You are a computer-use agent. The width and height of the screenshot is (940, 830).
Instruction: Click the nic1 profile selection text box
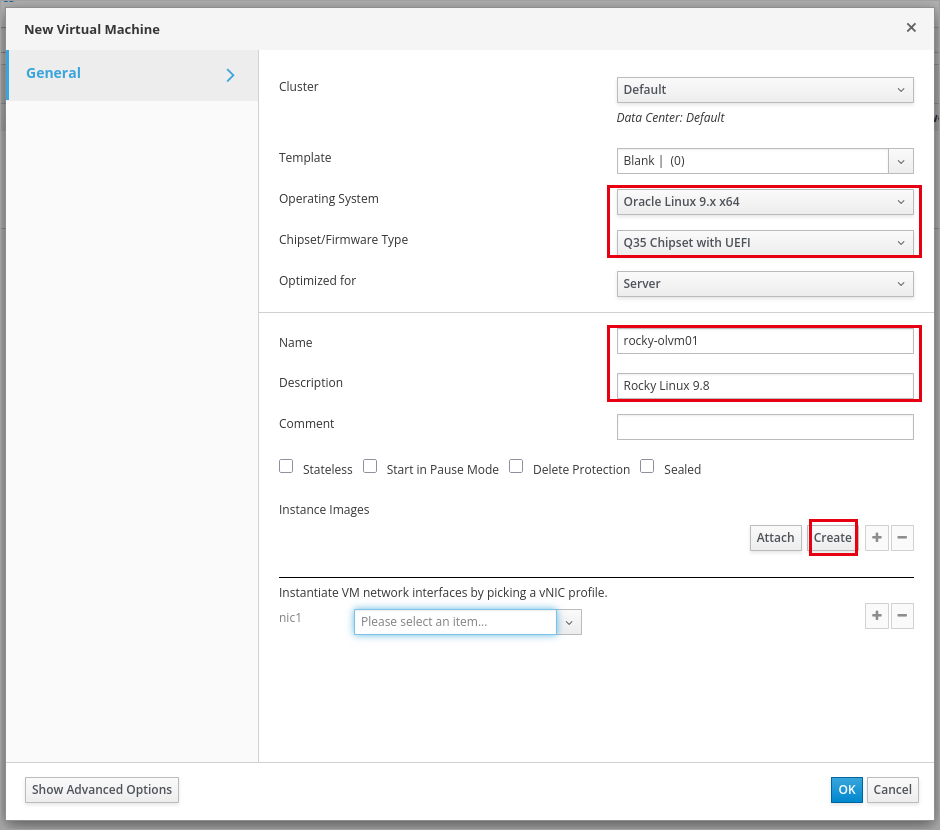click(455, 622)
